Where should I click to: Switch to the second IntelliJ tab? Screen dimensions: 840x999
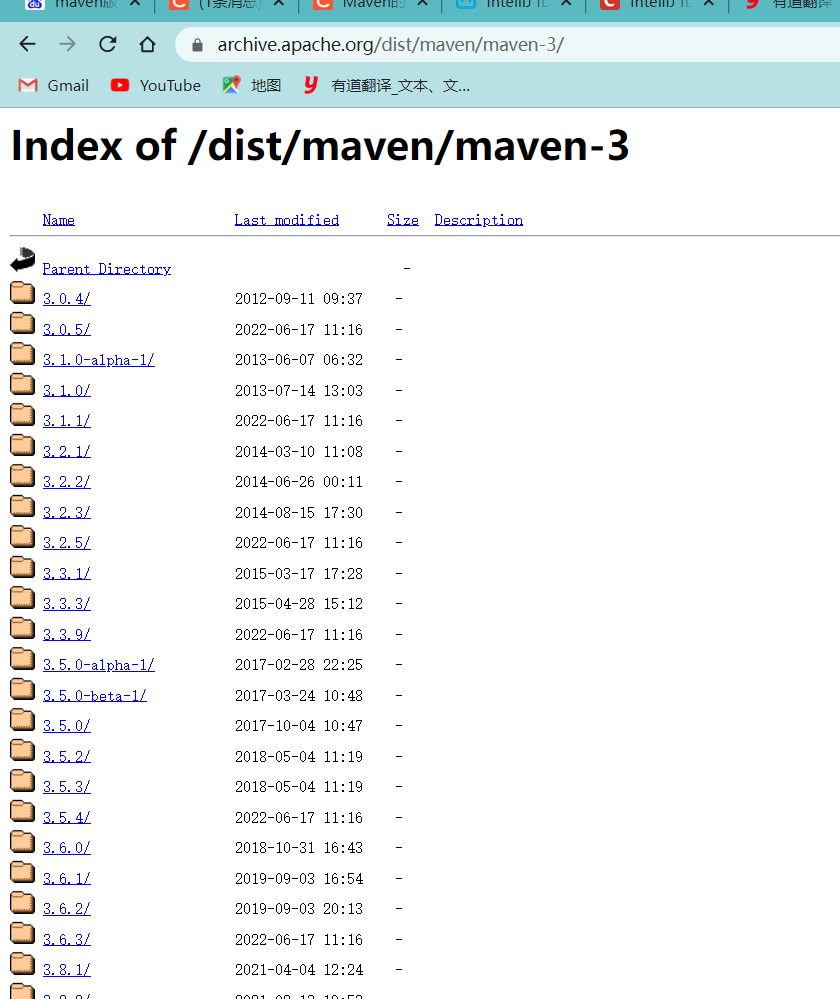coord(647,5)
